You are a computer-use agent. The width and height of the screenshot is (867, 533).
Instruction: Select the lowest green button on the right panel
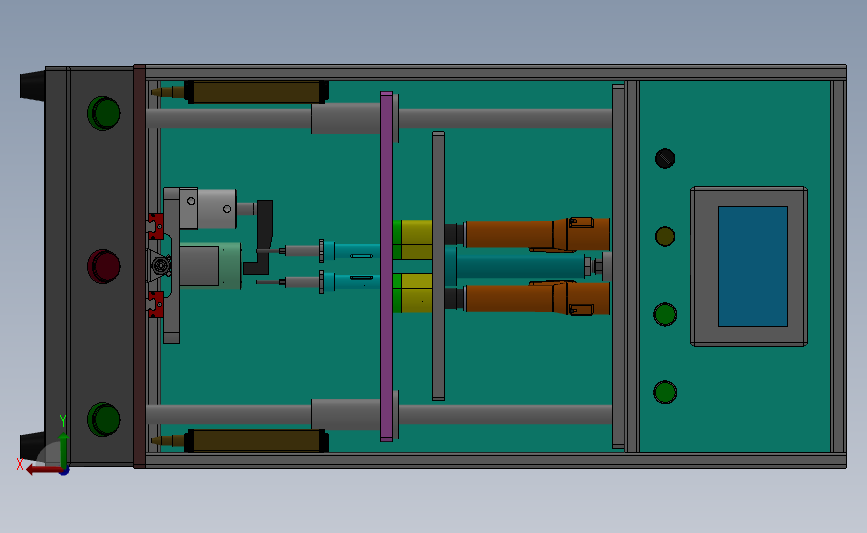tap(665, 393)
